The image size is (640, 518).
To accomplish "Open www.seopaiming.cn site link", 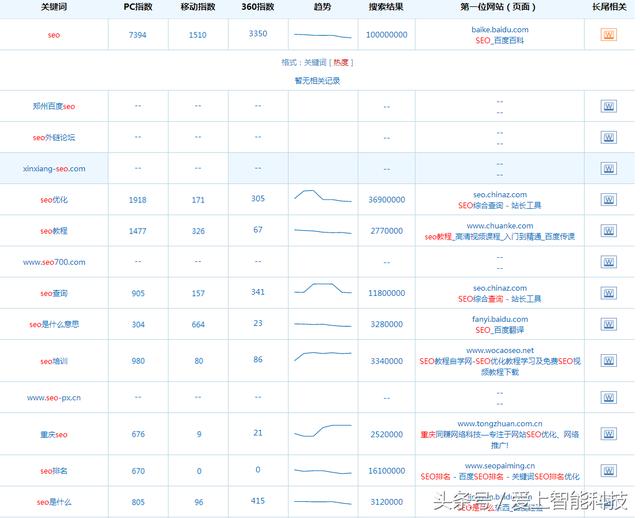I will pos(500,466).
